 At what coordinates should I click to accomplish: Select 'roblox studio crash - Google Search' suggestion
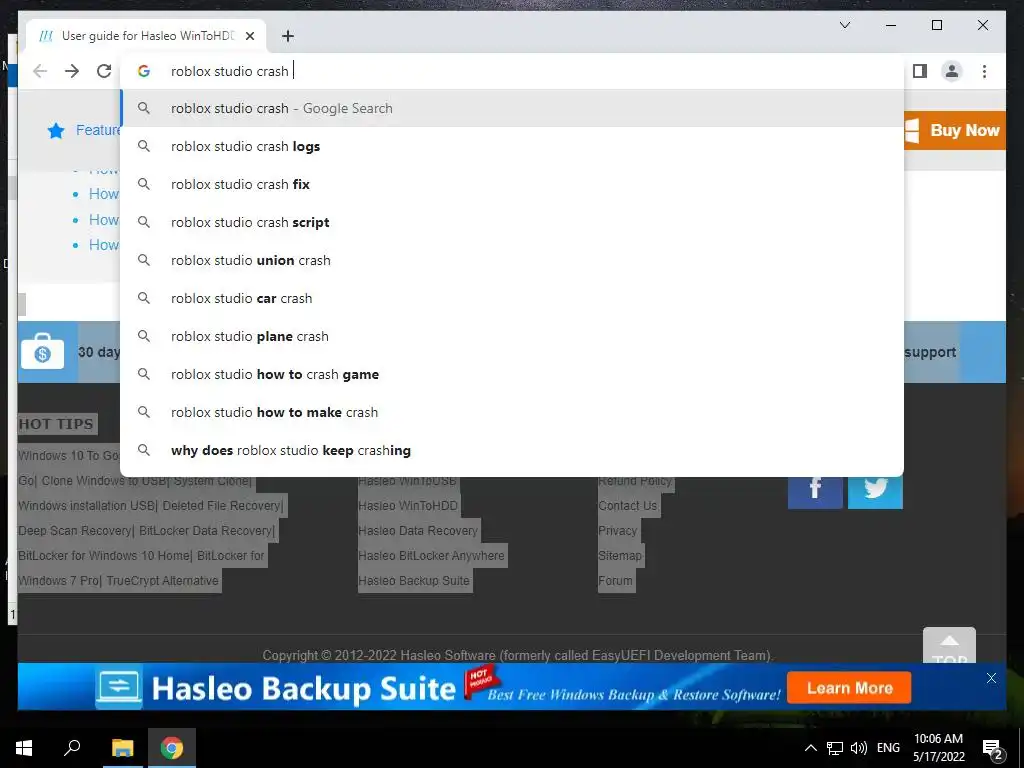tap(513, 108)
